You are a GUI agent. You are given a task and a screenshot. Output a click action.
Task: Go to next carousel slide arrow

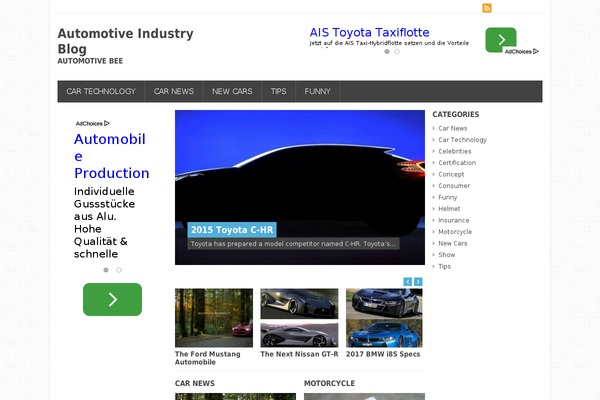(x=418, y=282)
